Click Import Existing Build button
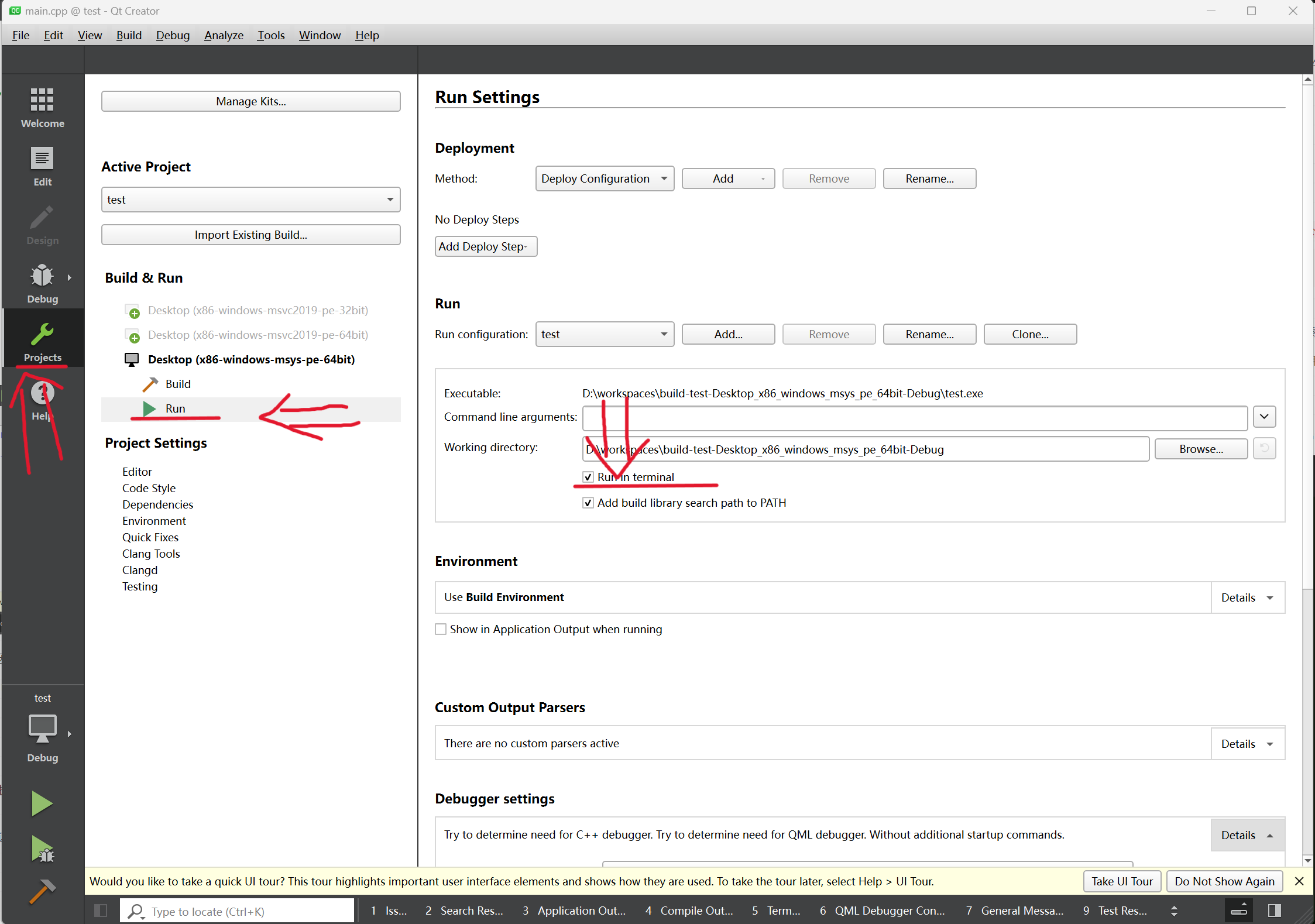 pos(250,235)
